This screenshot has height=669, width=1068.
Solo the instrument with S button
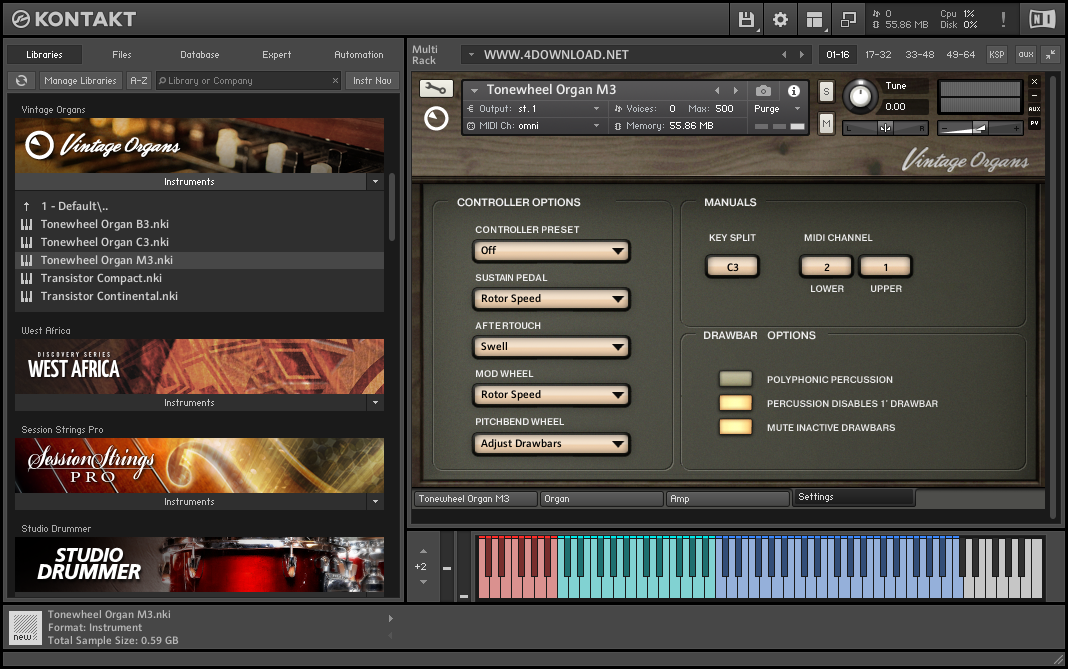pos(826,91)
